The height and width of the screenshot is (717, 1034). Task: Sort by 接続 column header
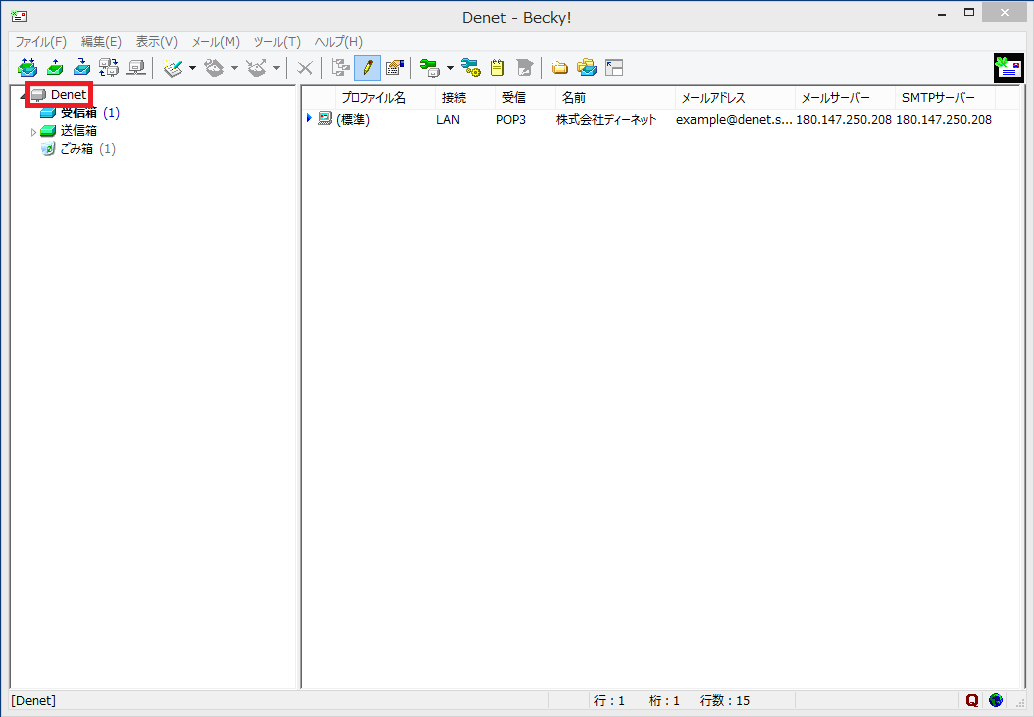tap(465, 98)
